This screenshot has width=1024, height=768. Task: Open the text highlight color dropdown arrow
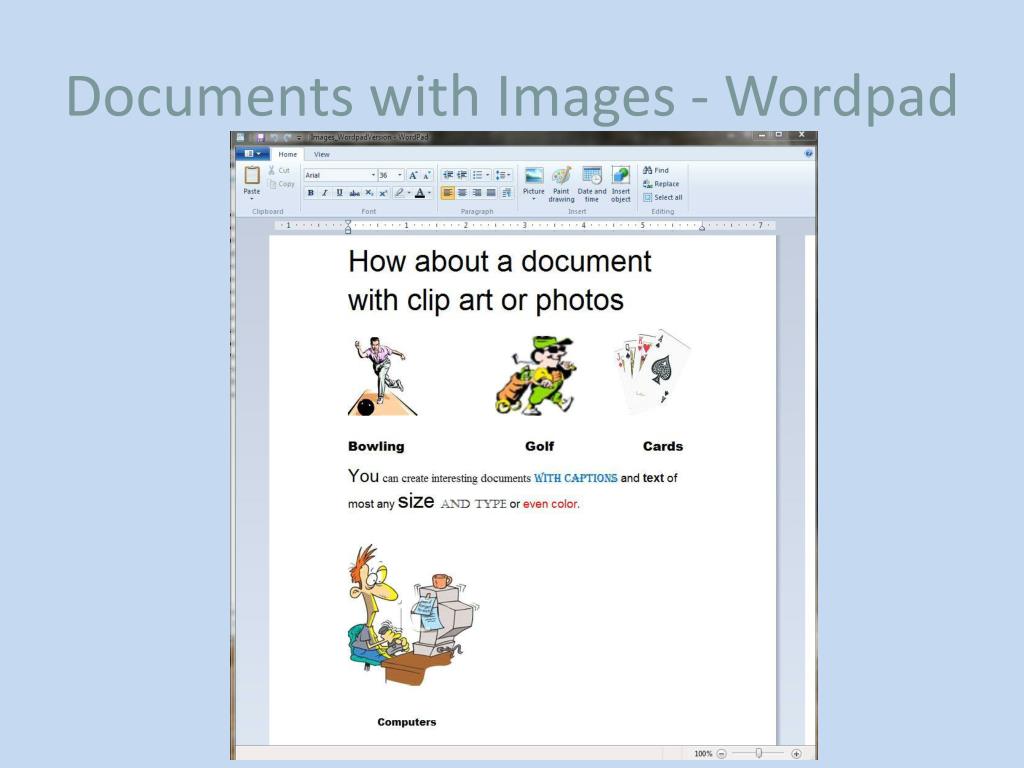pos(409,193)
